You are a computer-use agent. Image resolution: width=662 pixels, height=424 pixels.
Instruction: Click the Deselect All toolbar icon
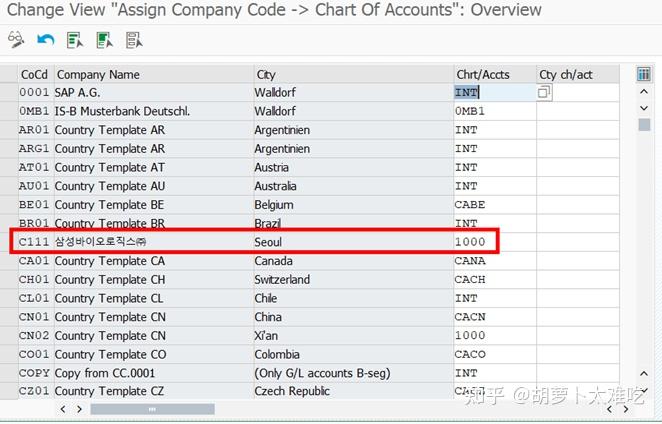tap(134, 40)
